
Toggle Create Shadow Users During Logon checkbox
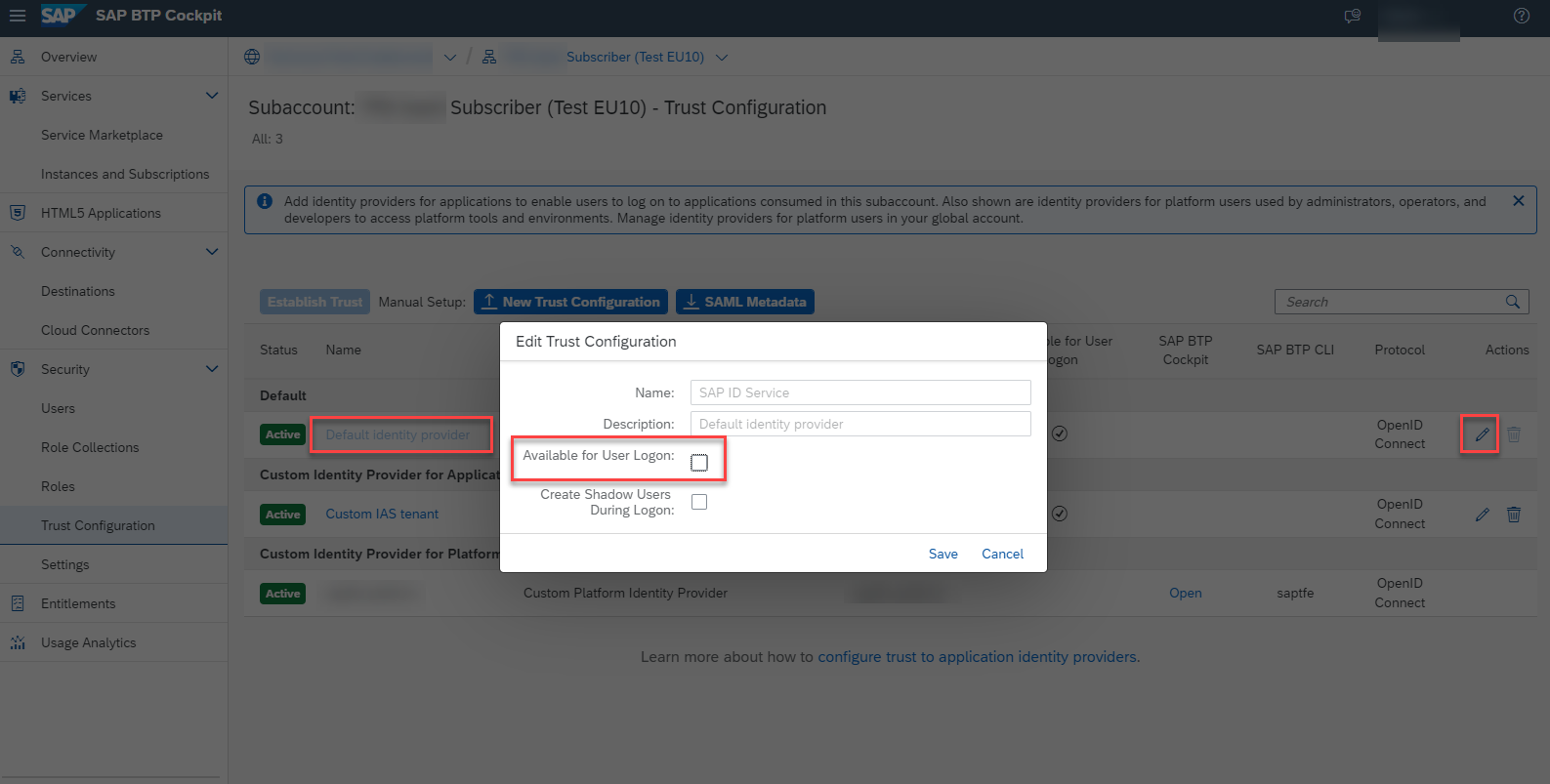pos(699,502)
